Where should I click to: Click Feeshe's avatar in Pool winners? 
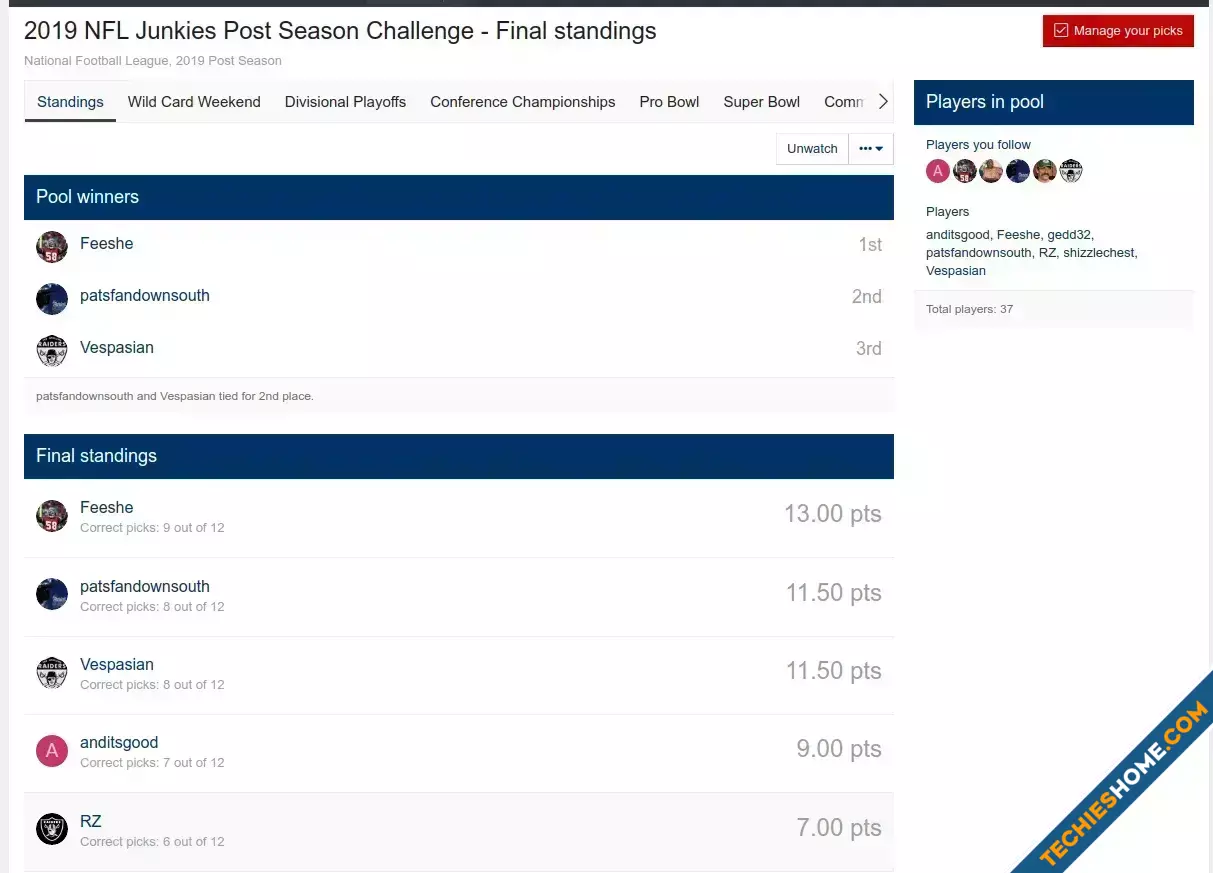(52, 246)
